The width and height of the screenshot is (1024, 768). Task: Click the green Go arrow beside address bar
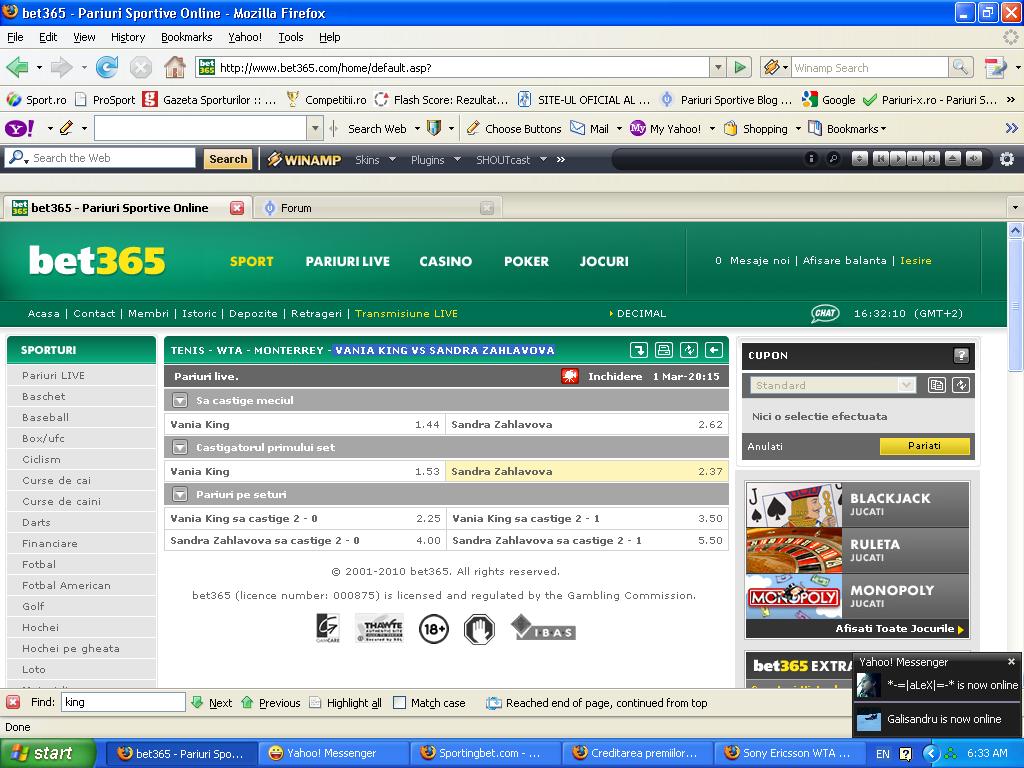click(x=740, y=67)
